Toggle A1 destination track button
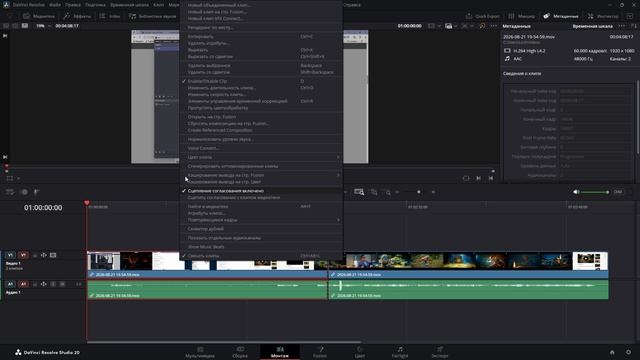 pyautogui.click(x=23, y=284)
